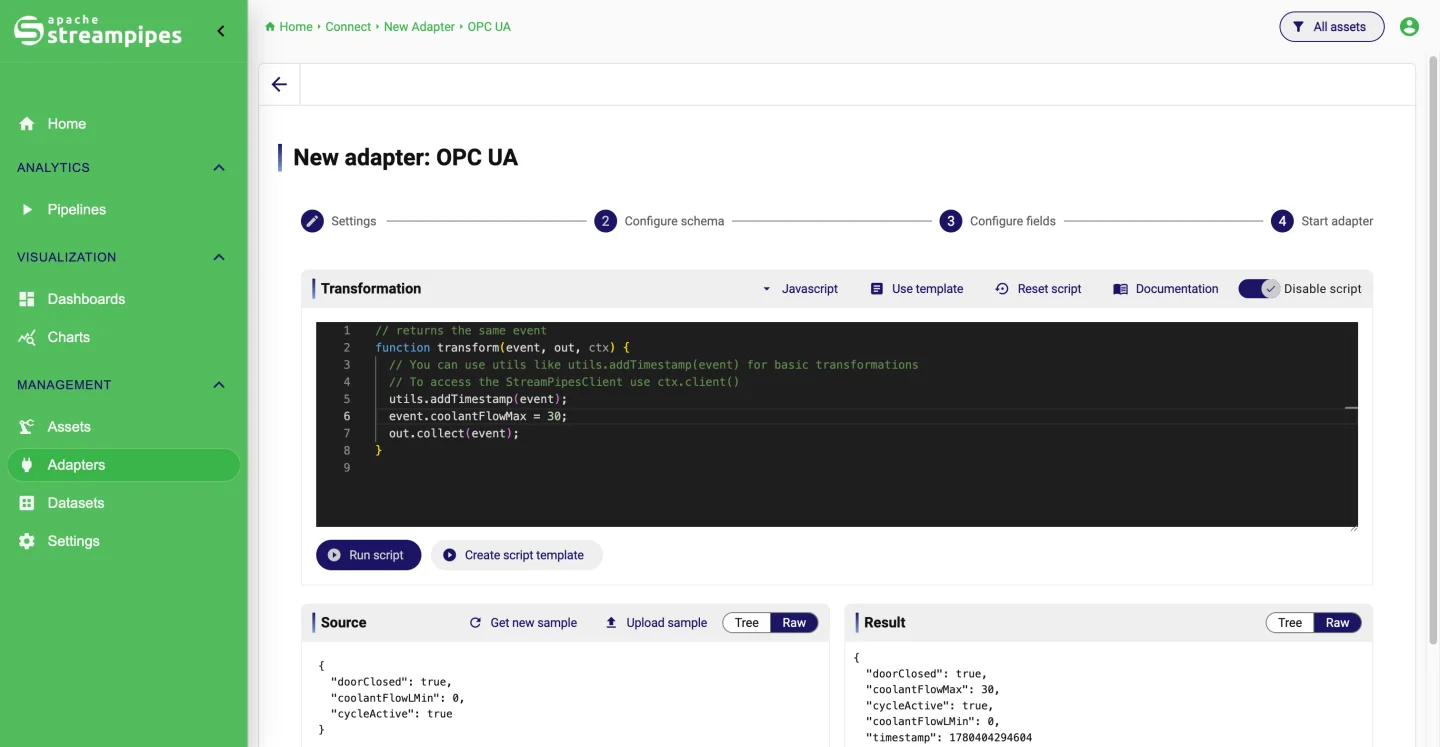1440x747 pixels.
Task: Collapse the Visualization section
Action: pos(219,258)
